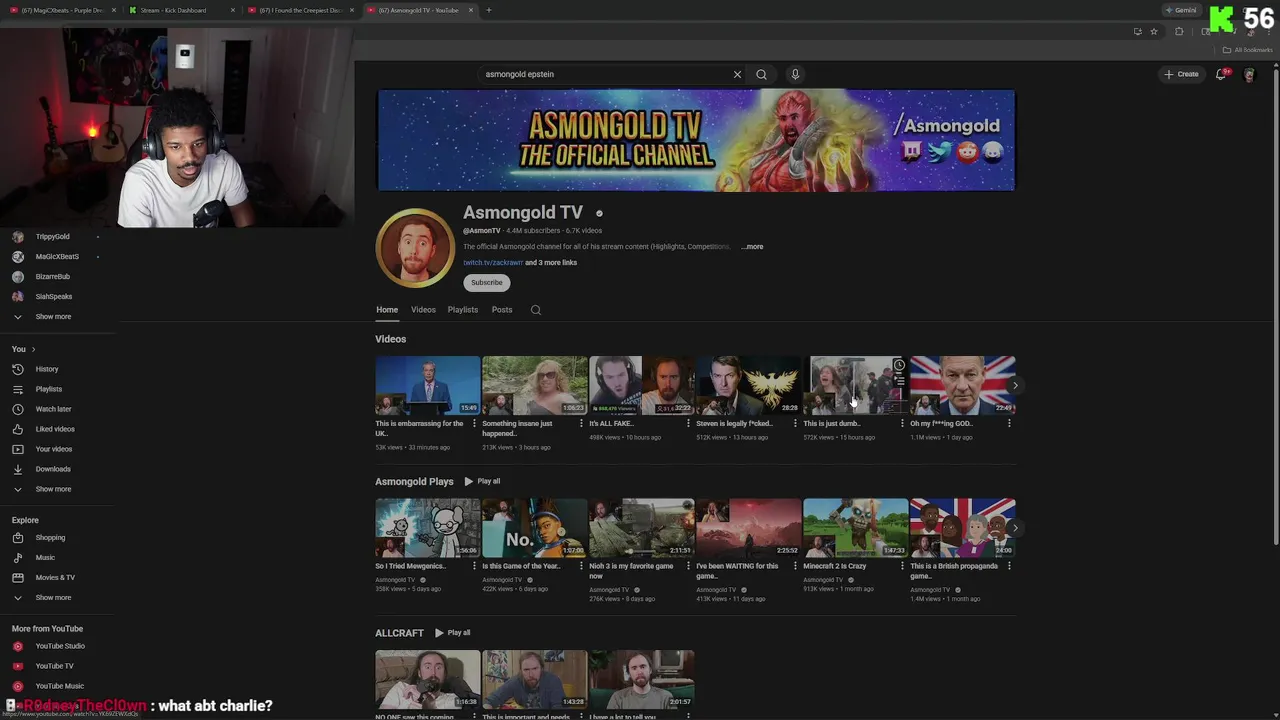
Task: Open the account avatar menu
Action: (1249, 75)
